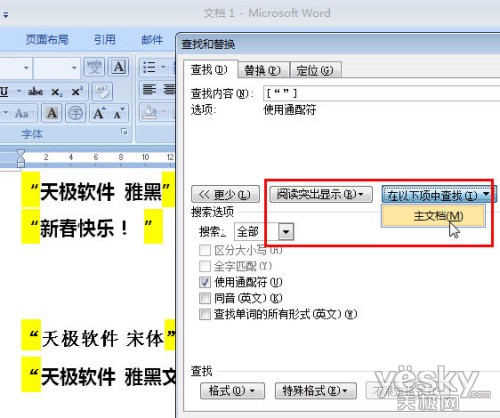Open the enclosed character (circled 字) tool
The image size is (500, 418).
pos(76,113)
